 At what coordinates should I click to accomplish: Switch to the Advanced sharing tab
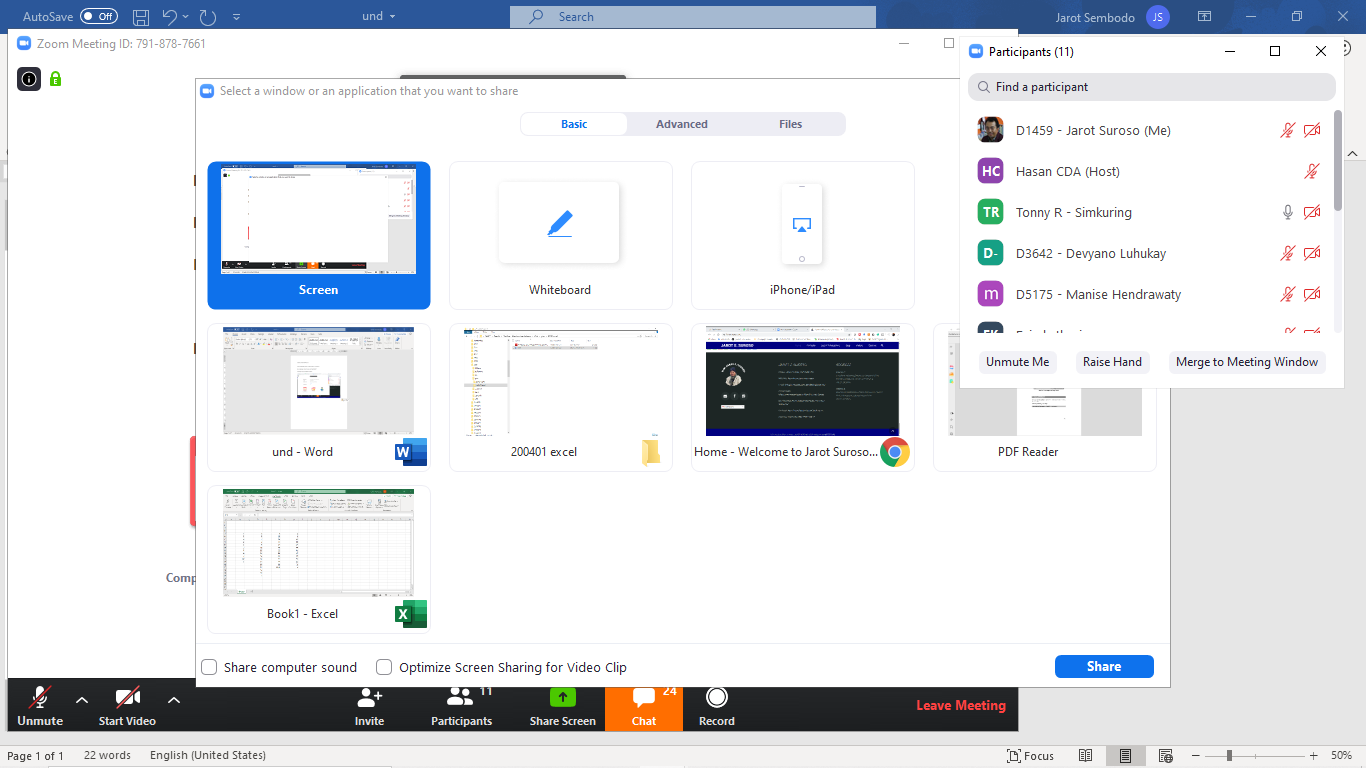682,124
